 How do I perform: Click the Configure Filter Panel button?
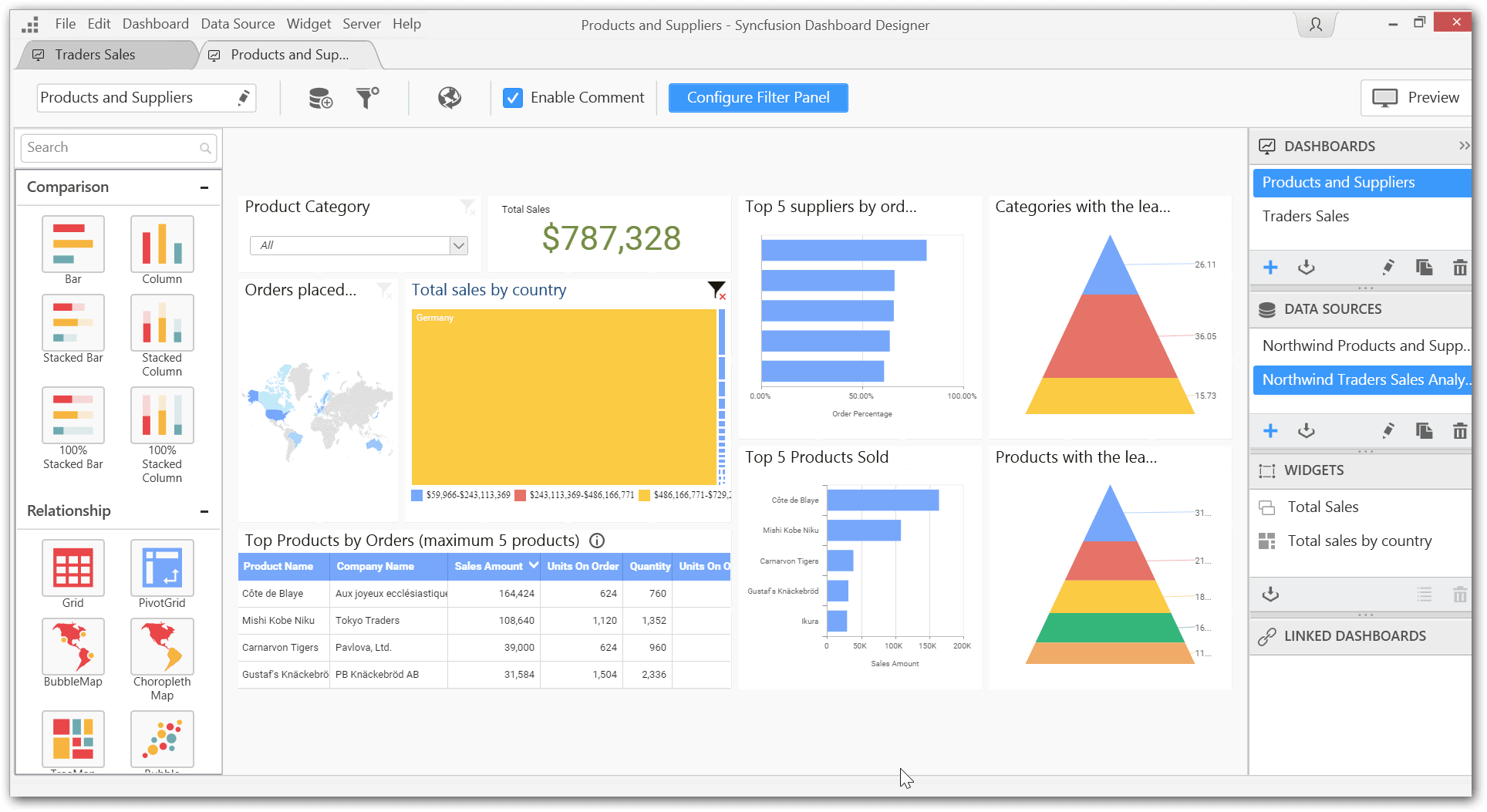[757, 98]
